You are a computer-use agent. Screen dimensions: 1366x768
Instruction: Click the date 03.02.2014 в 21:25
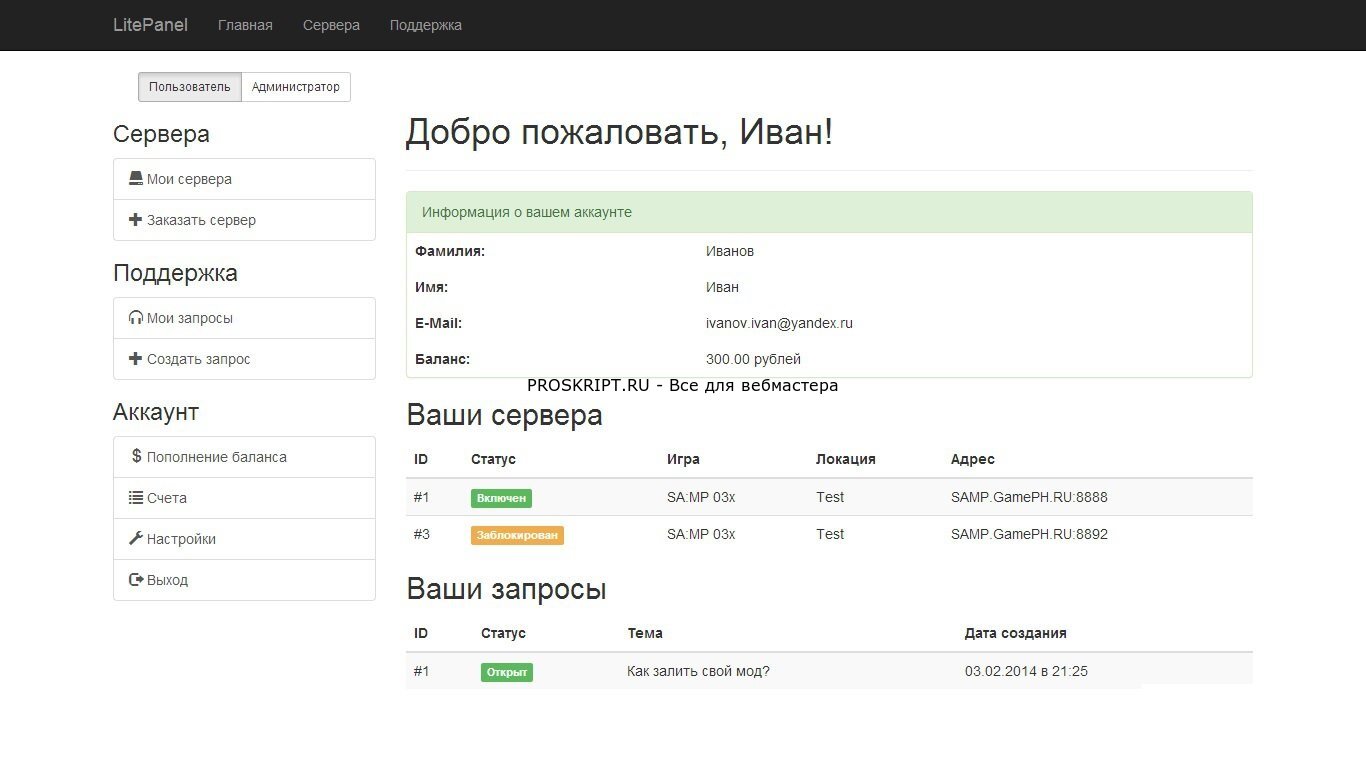pos(1026,671)
